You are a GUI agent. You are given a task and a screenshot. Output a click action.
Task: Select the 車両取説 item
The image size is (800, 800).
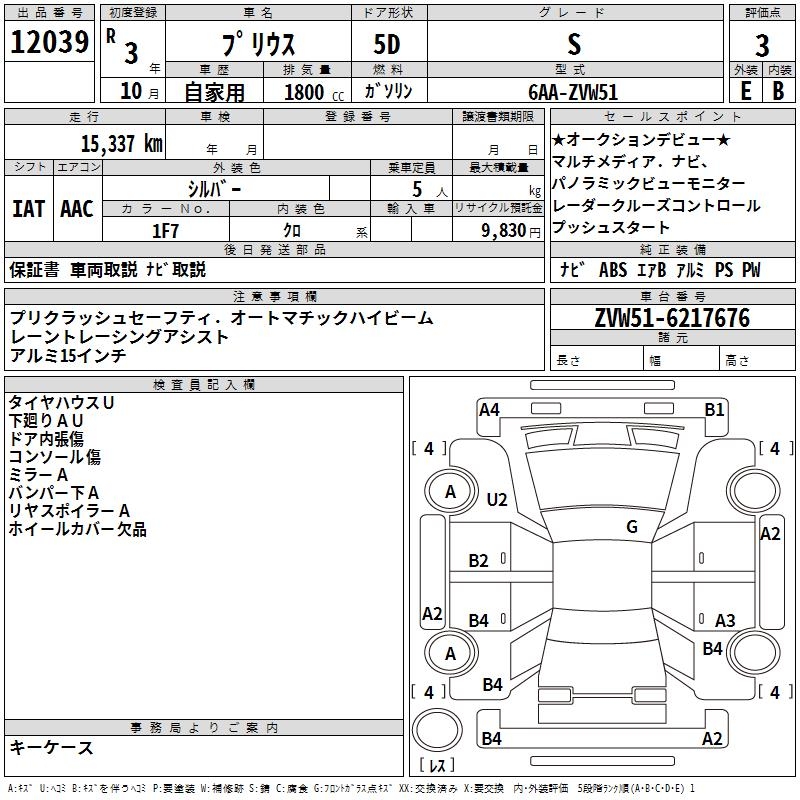104,269
